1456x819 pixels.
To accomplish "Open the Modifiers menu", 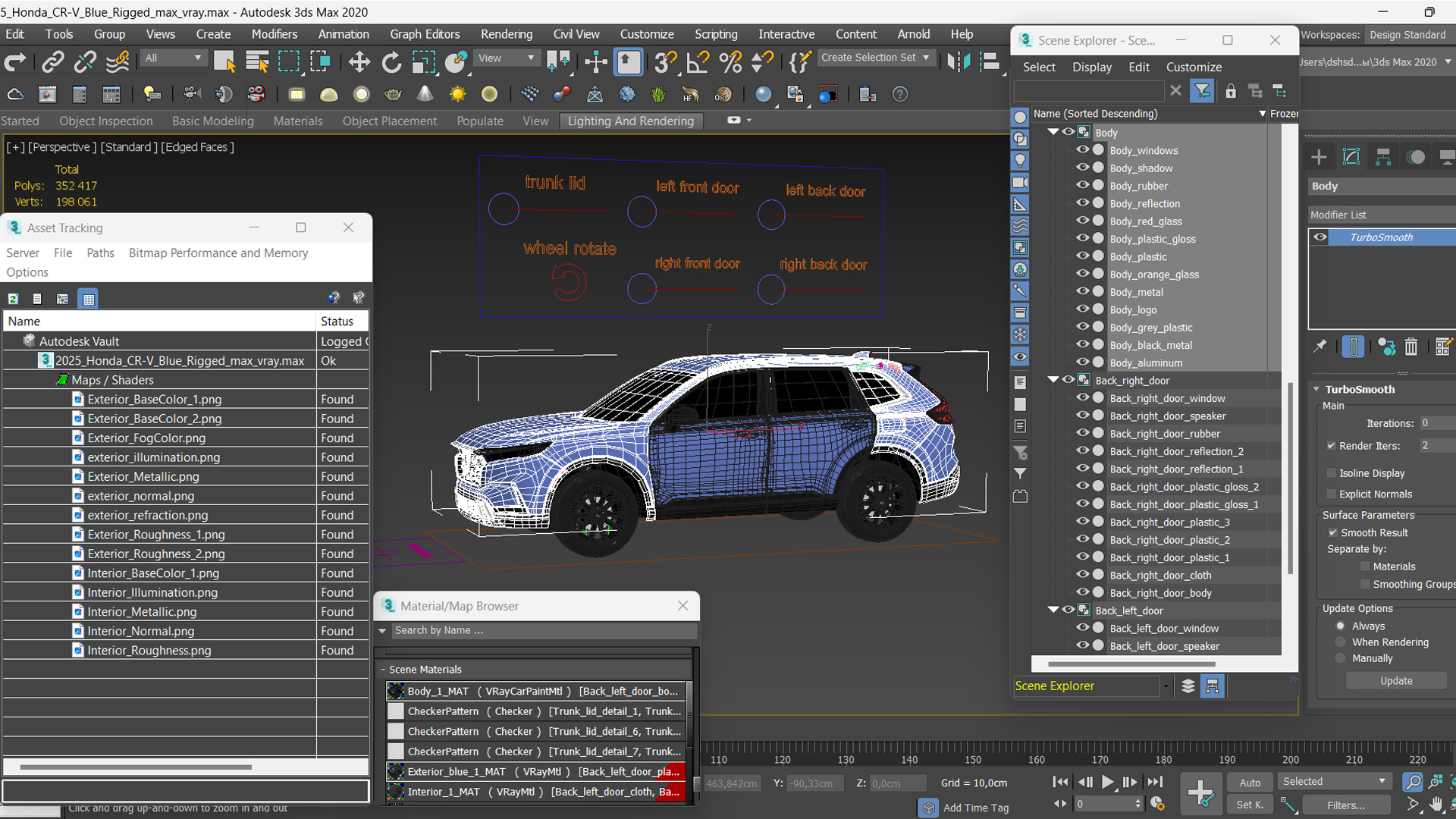I will point(274,34).
